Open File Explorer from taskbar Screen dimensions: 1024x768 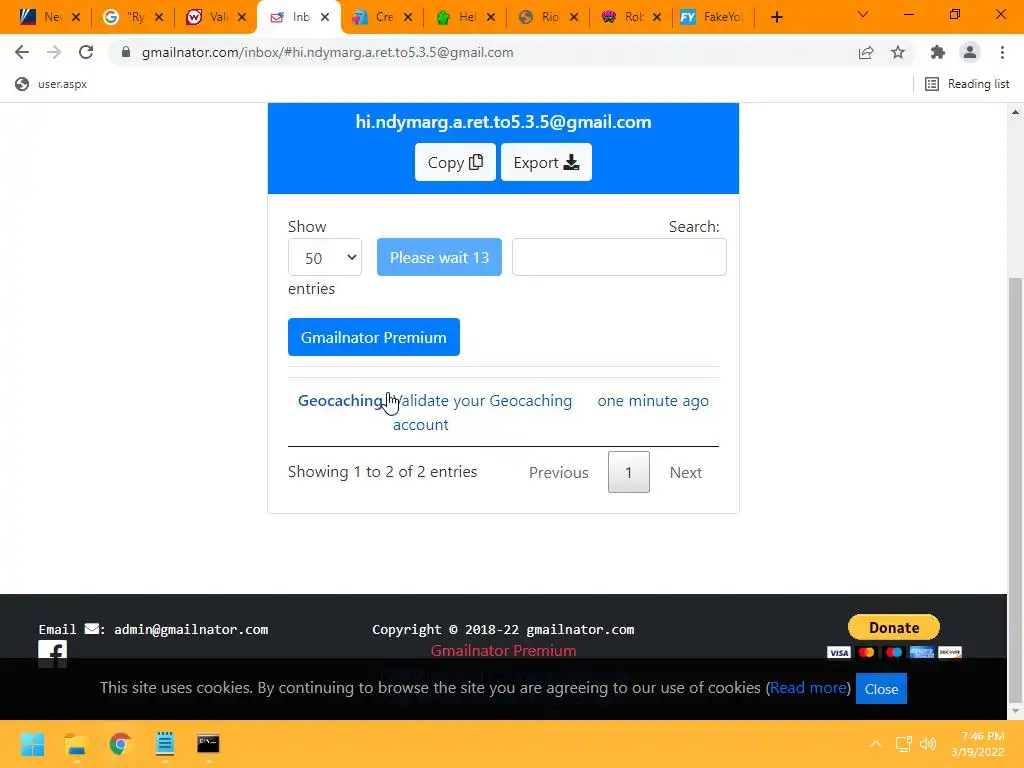click(76, 744)
